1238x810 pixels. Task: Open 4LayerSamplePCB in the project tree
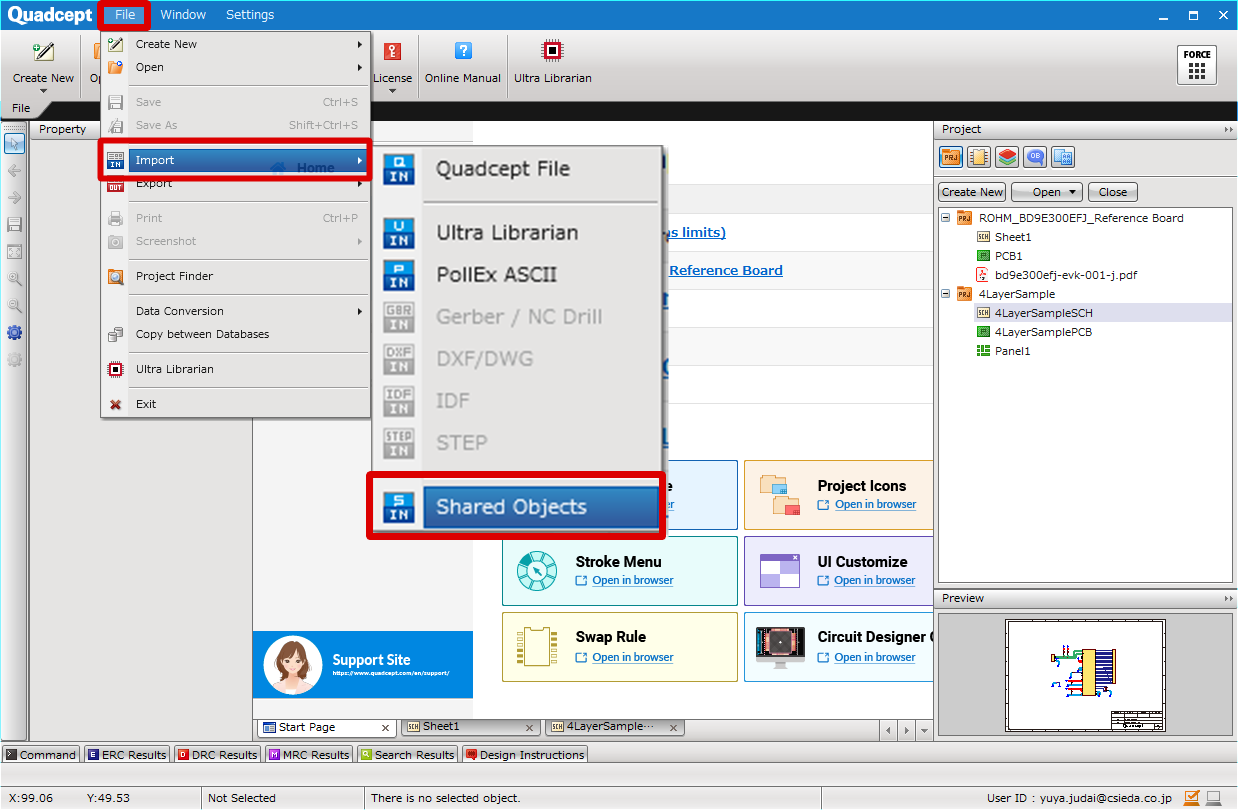[1043, 332]
